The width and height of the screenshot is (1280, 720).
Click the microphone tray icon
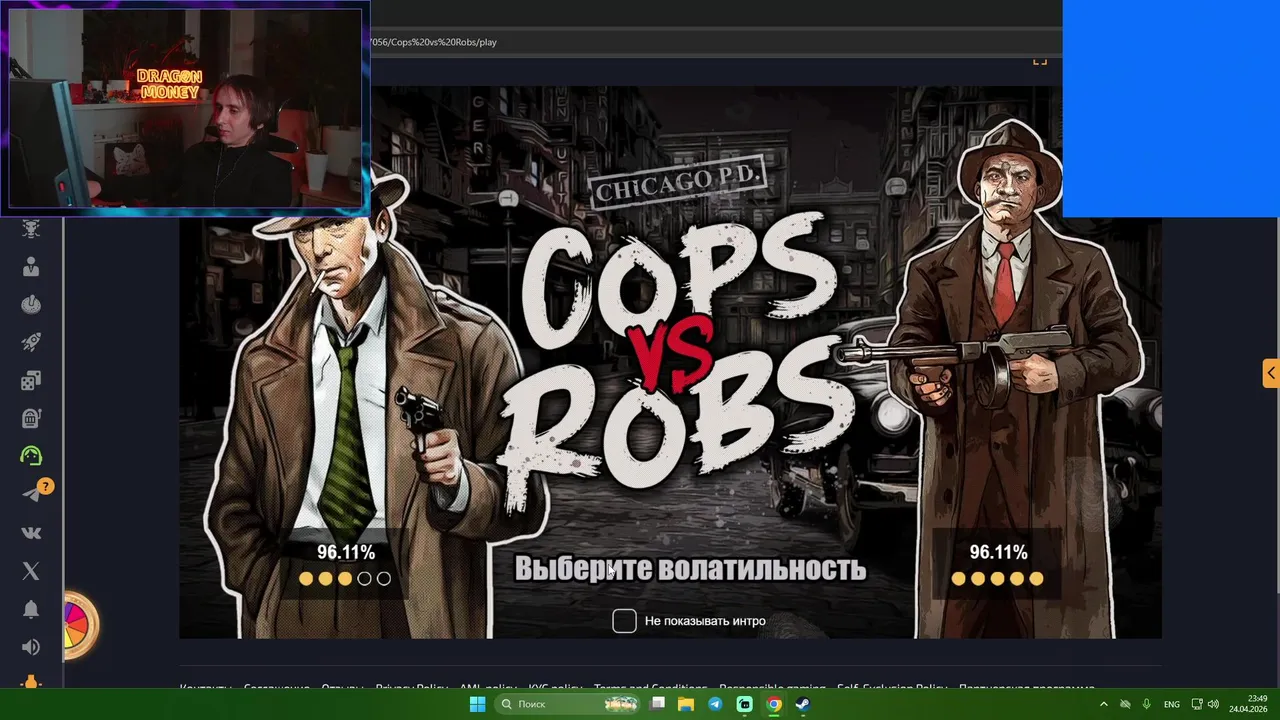coord(1146,704)
